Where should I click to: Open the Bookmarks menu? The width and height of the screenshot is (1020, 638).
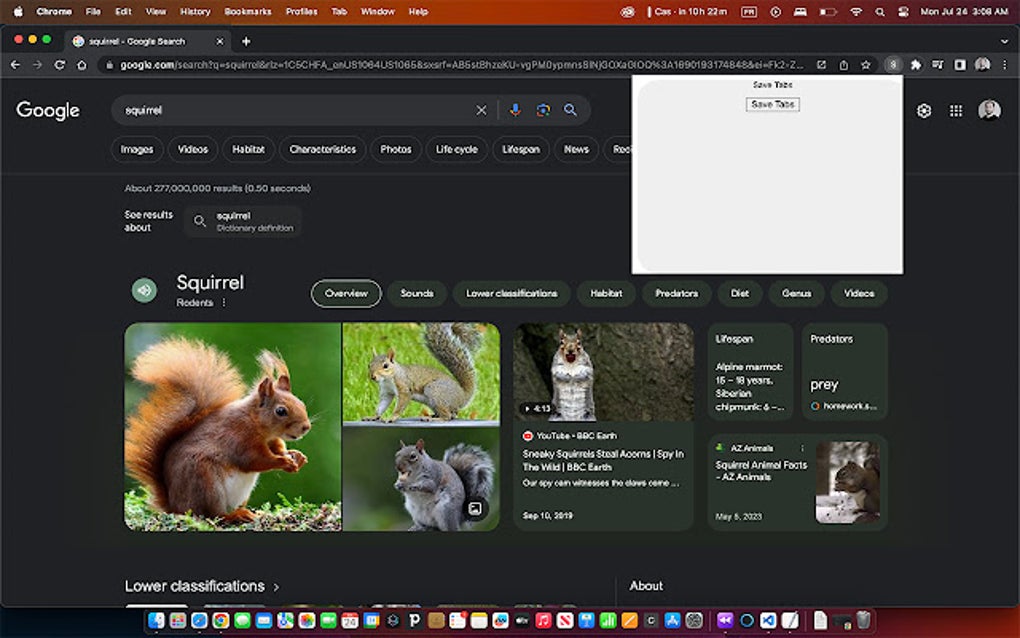click(x=247, y=11)
